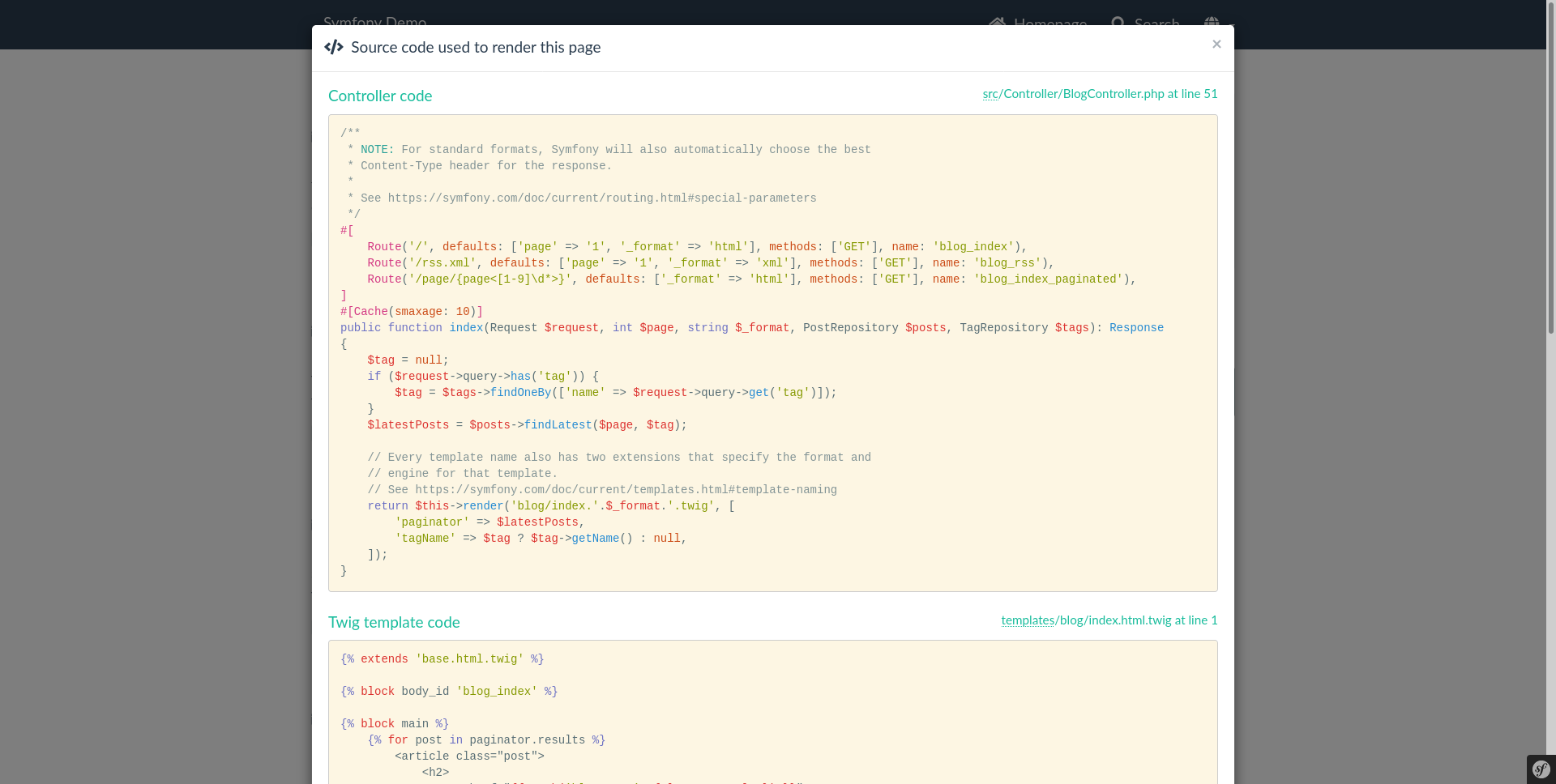Click the magnifier icon beside Search
This screenshot has width=1556, height=784.
click(1118, 23)
